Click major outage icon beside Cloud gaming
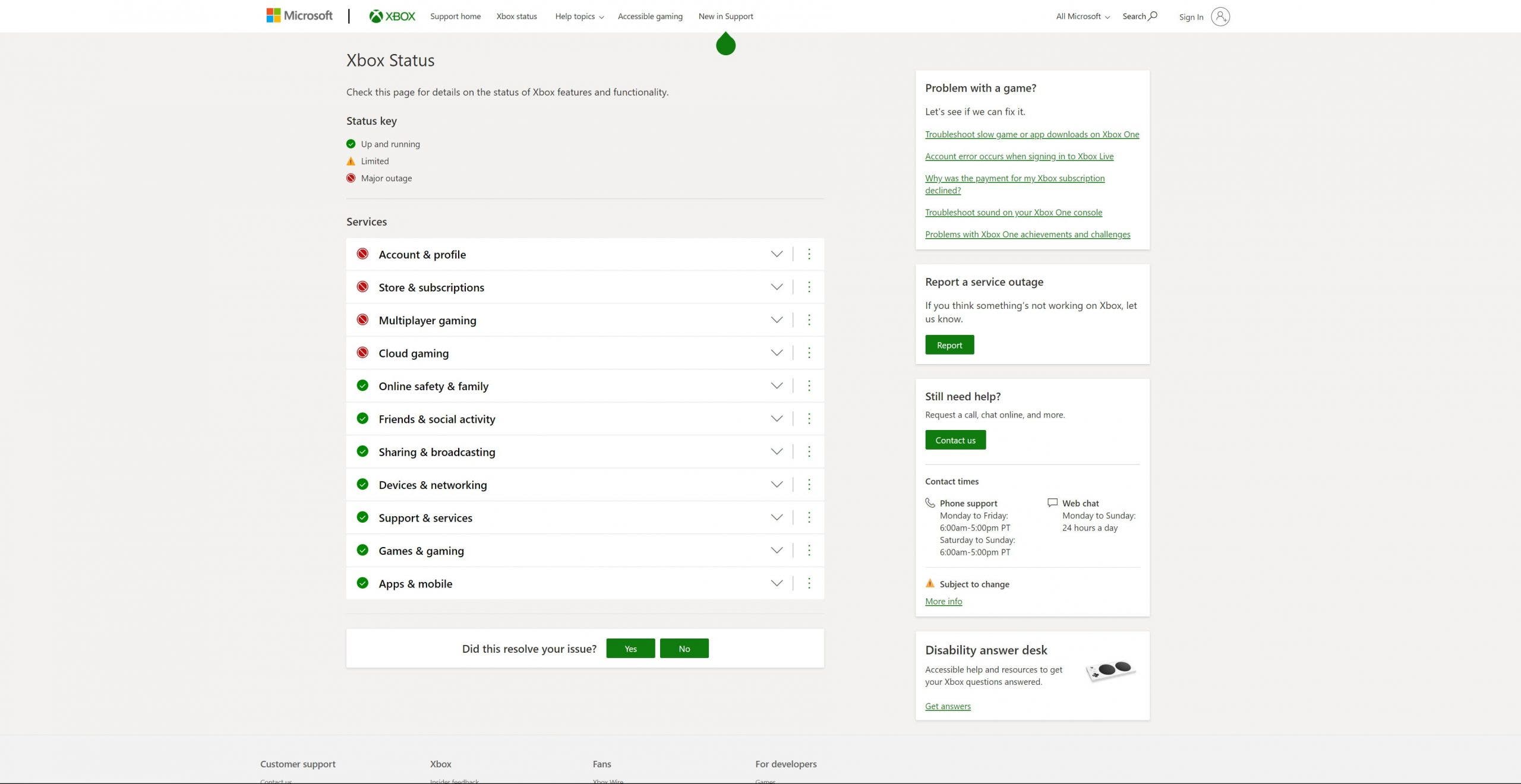Viewport: 1521px width, 784px height. coord(362,352)
